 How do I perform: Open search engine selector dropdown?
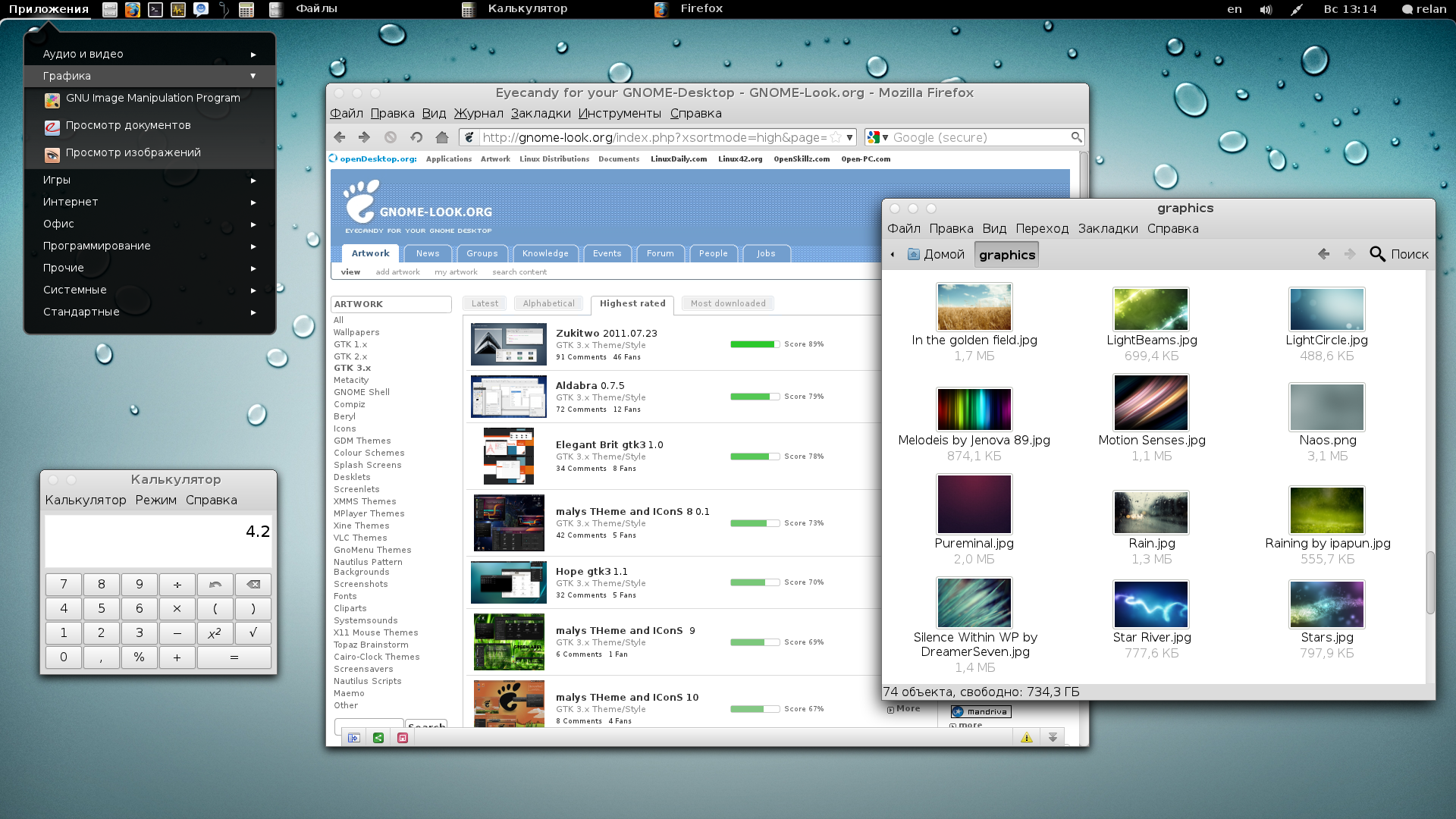(878, 137)
